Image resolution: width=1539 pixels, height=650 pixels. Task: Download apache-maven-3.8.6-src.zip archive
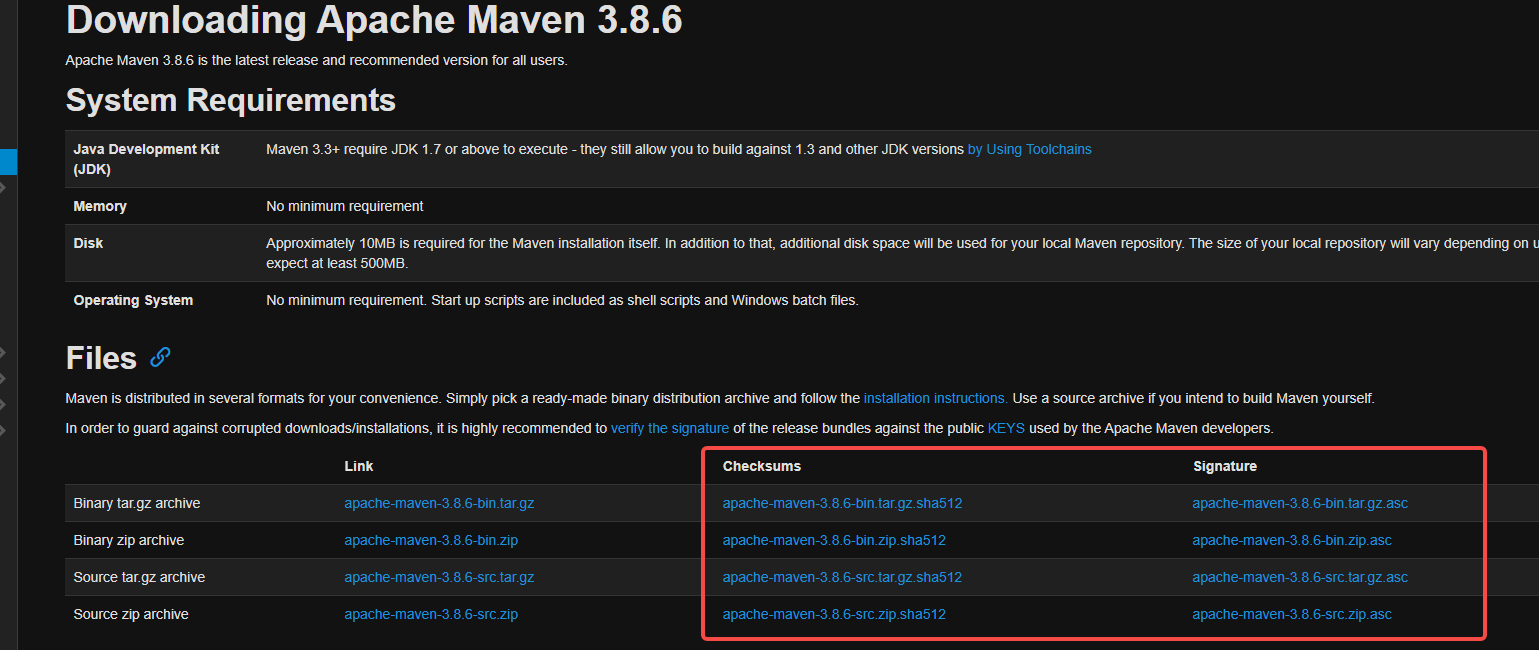click(x=431, y=614)
